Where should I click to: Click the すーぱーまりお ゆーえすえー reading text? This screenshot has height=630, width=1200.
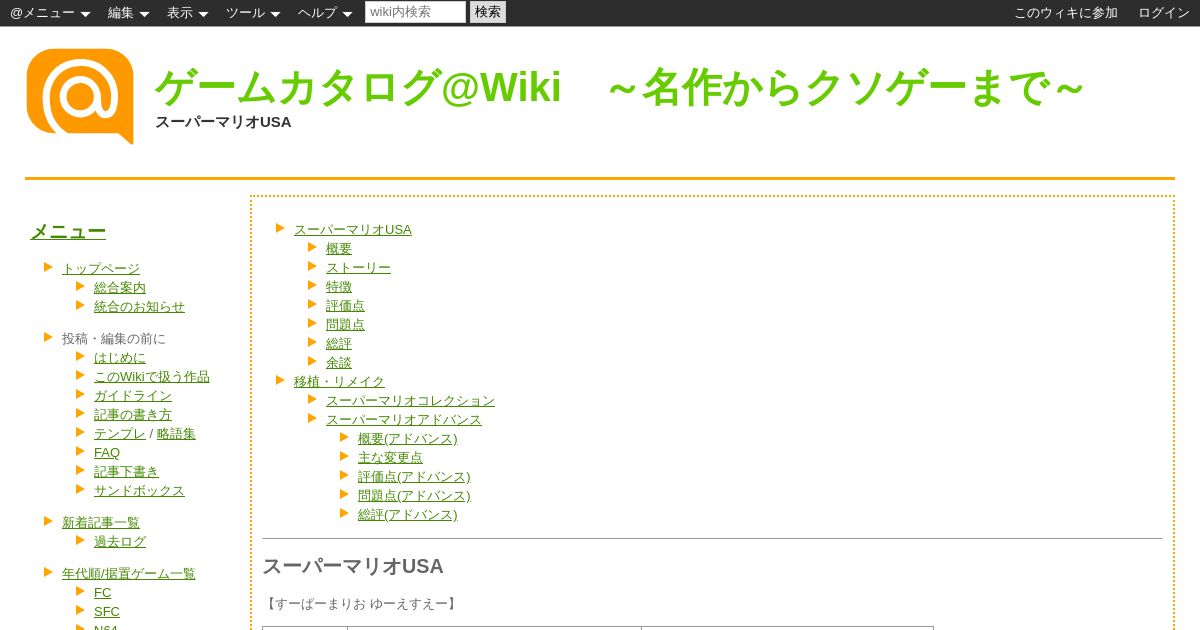click(x=361, y=603)
